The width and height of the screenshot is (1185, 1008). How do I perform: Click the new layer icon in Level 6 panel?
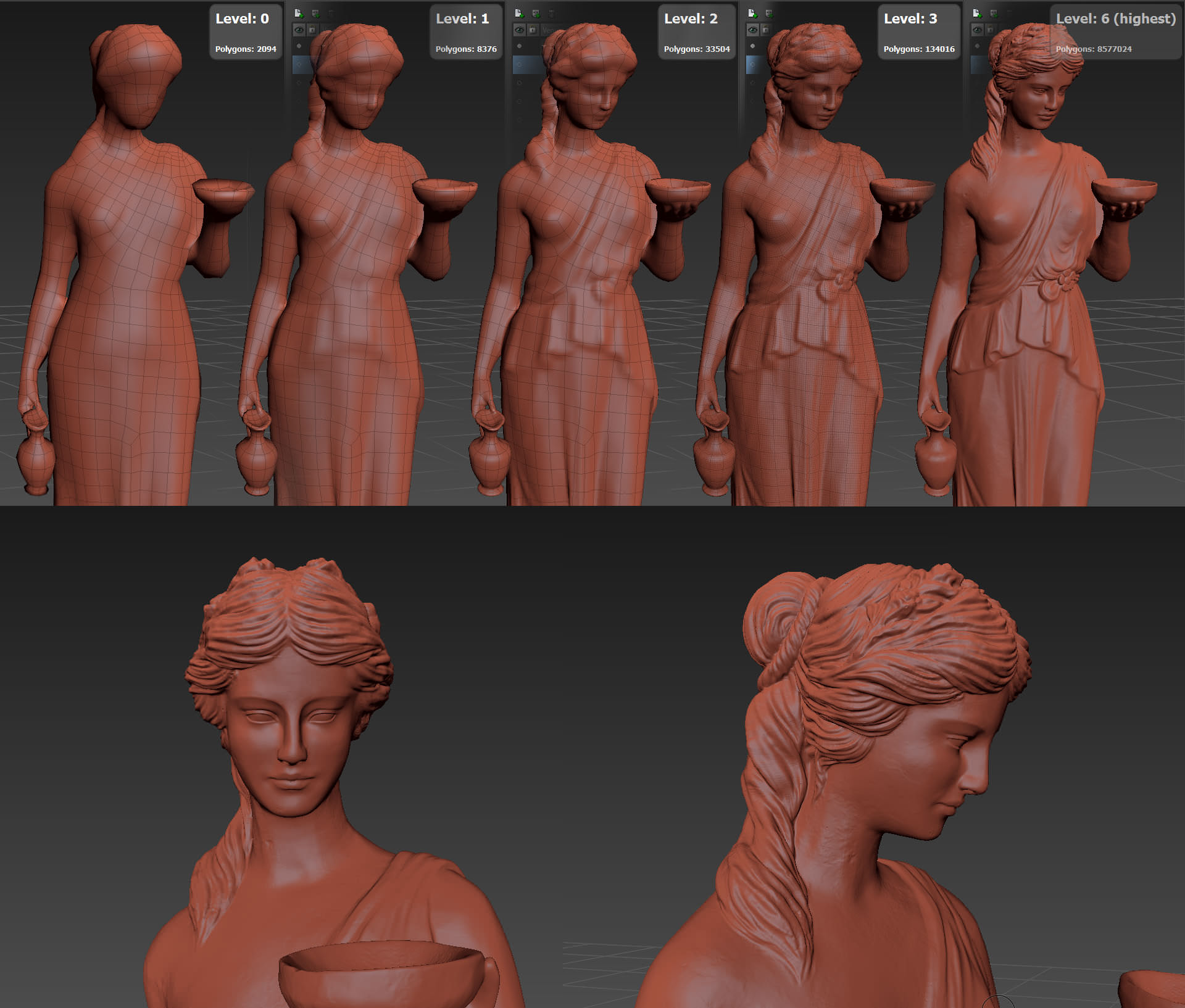click(977, 13)
